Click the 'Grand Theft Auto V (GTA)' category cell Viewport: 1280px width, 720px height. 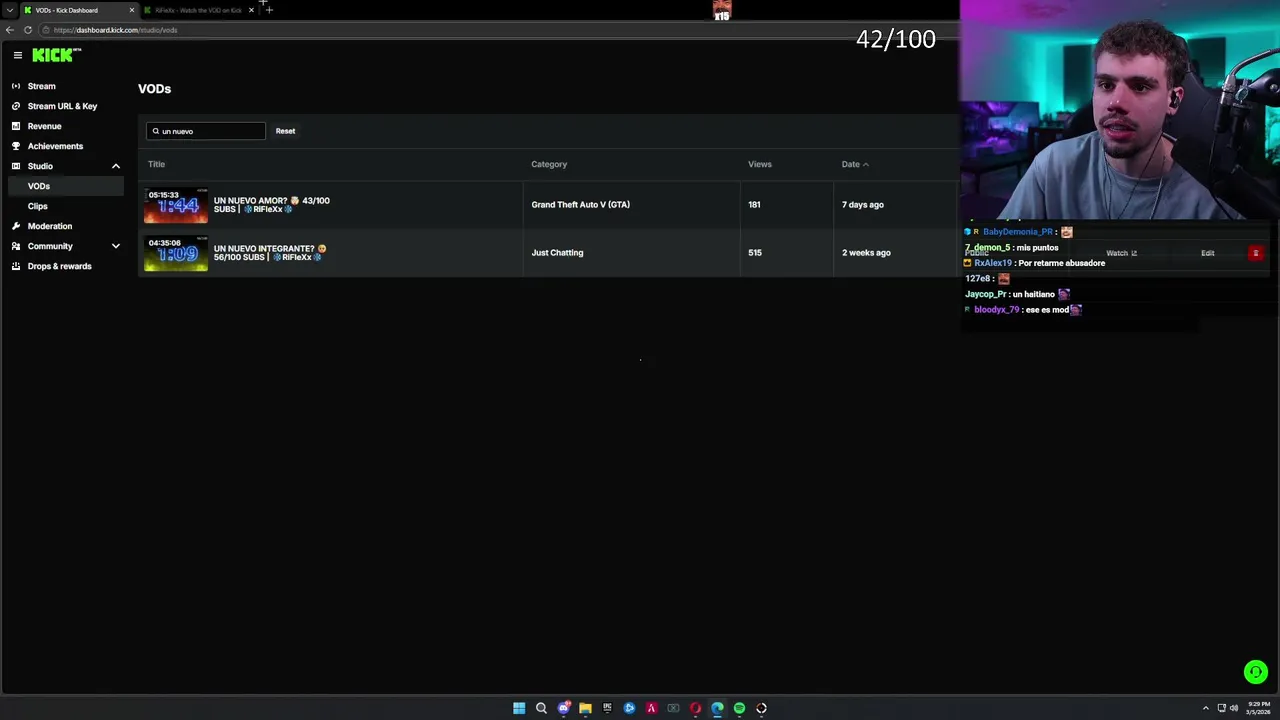coord(580,205)
